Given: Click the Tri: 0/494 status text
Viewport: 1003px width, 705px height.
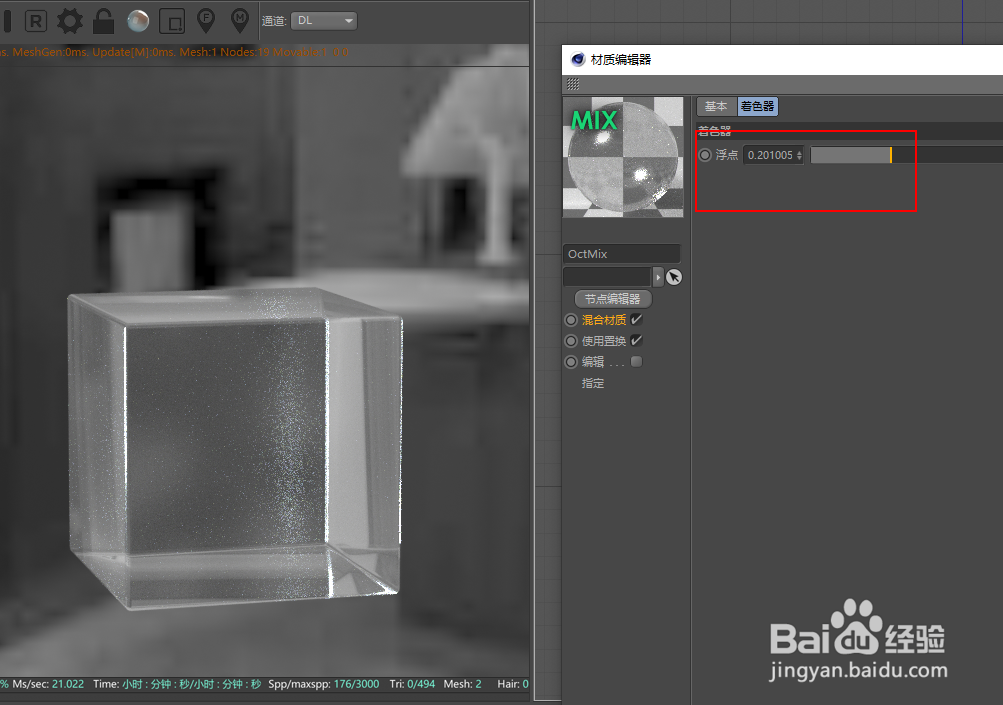Looking at the screenshot, I should click(x=412, y=684).
